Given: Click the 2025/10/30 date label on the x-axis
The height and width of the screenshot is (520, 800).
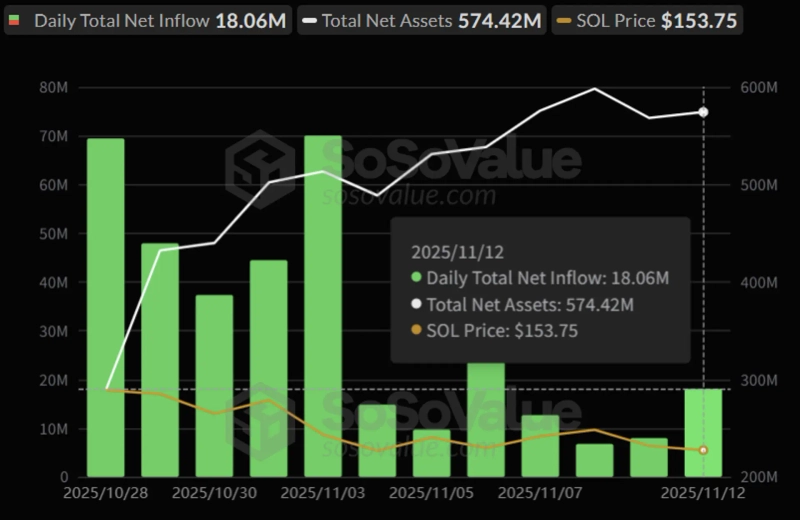Looking at the screenshot, I should coord(213,493).
